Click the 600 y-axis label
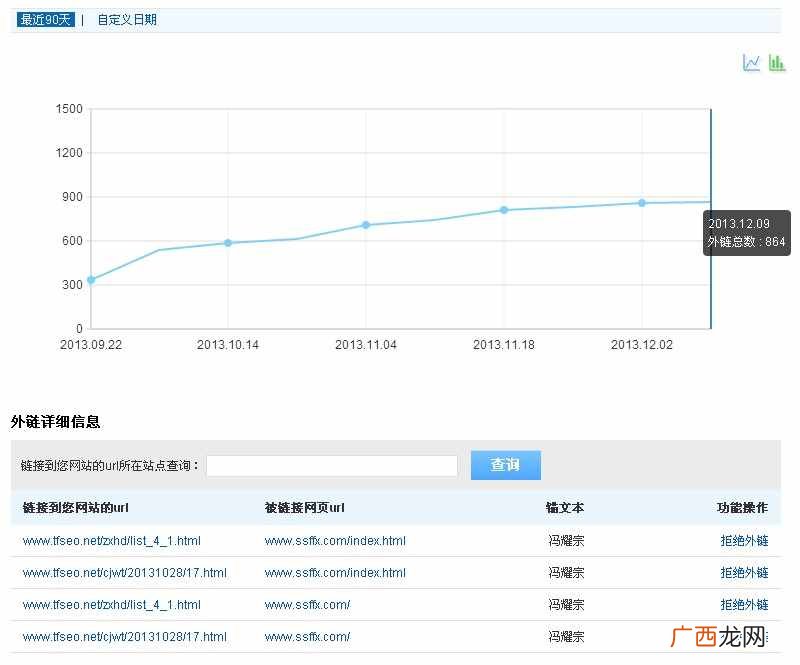This screenshot has height=665, width=800. tap(72, 241)
